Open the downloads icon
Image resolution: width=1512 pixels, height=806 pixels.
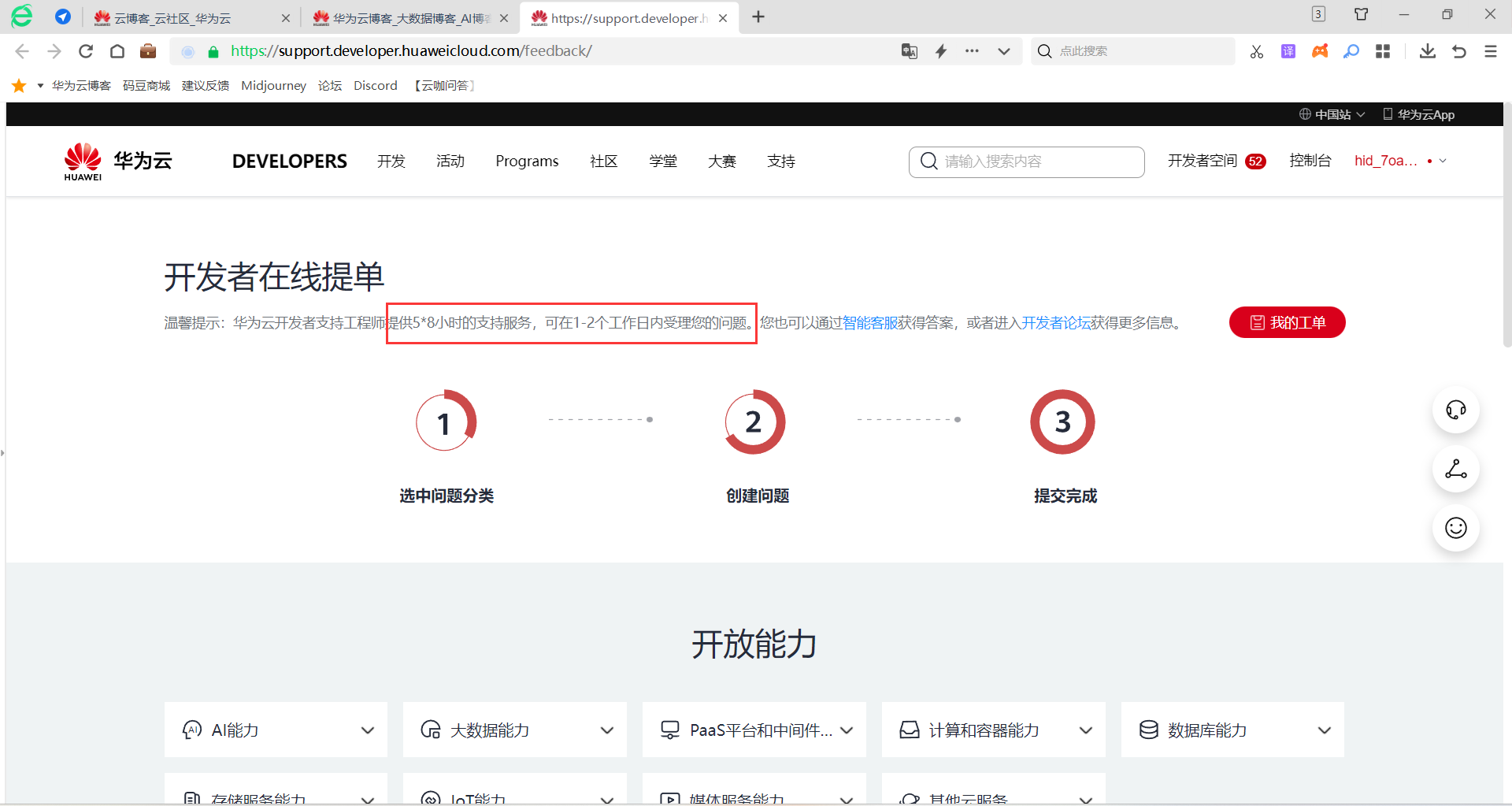point(1428,51)
